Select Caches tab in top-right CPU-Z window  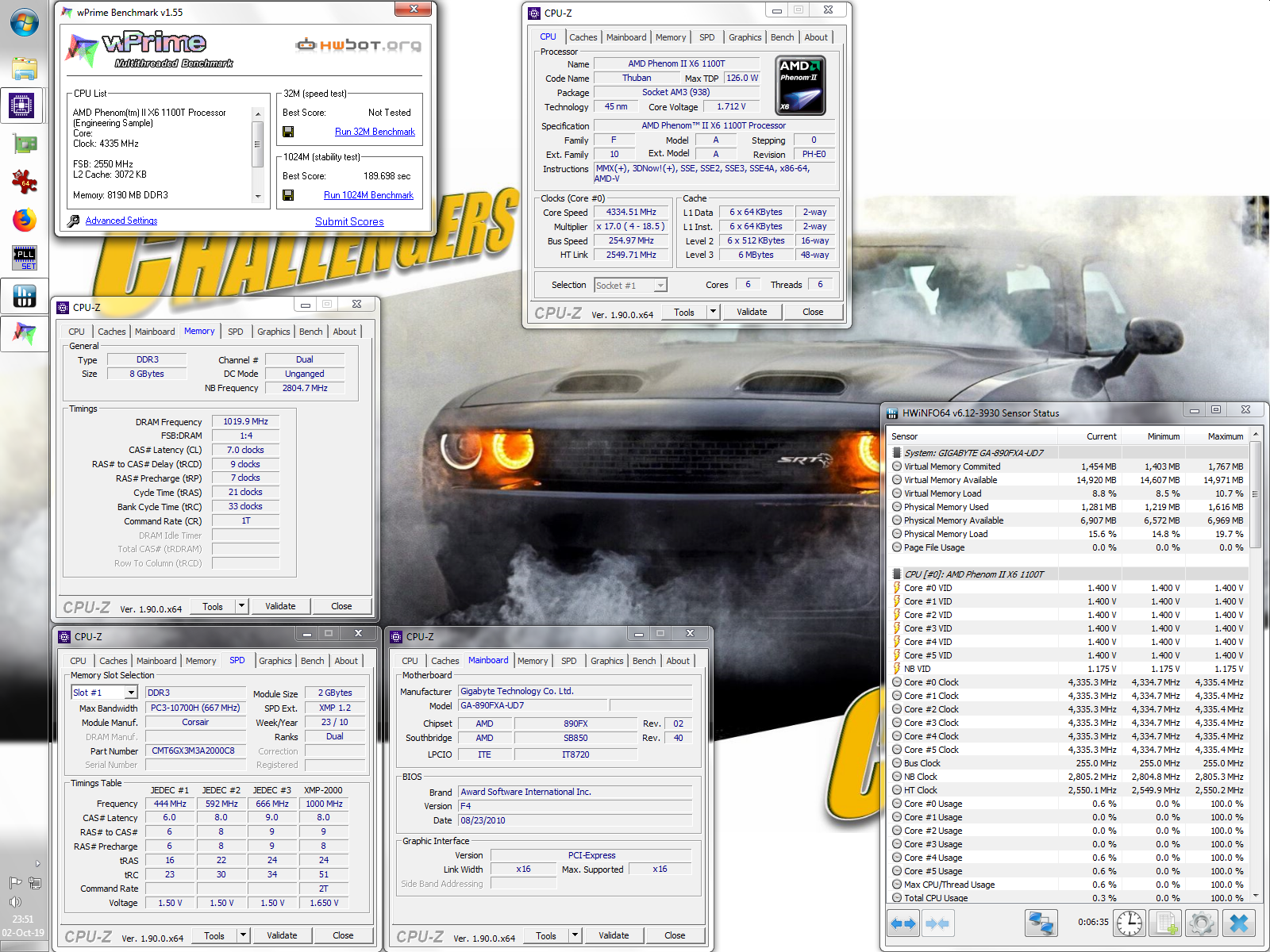tap(583, 37)
